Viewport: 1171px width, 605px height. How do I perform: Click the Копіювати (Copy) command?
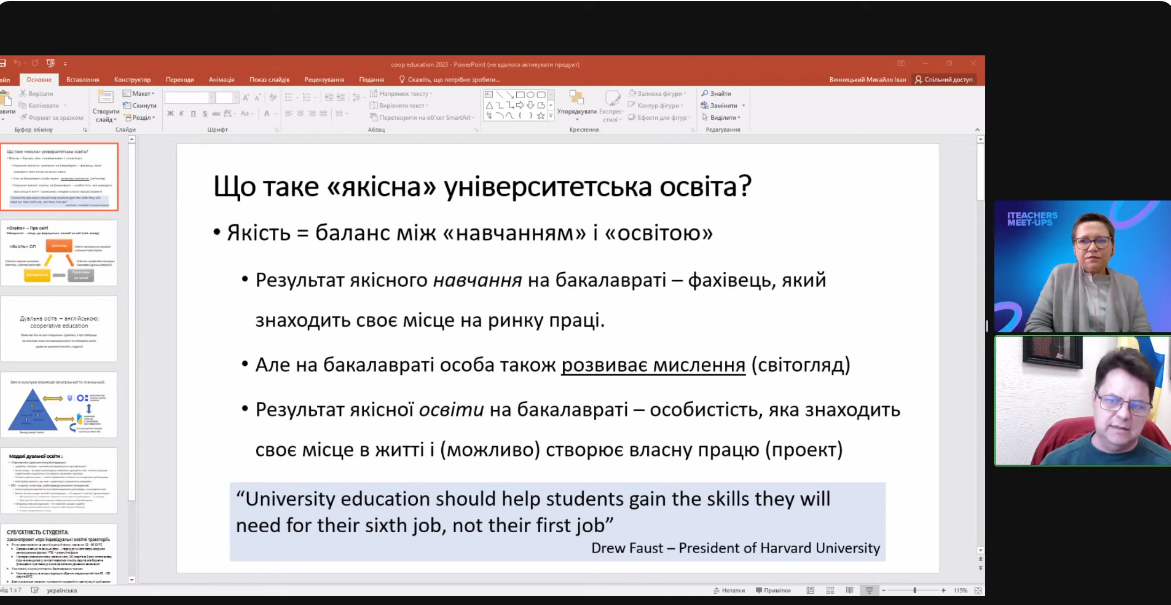pos(38,105)
